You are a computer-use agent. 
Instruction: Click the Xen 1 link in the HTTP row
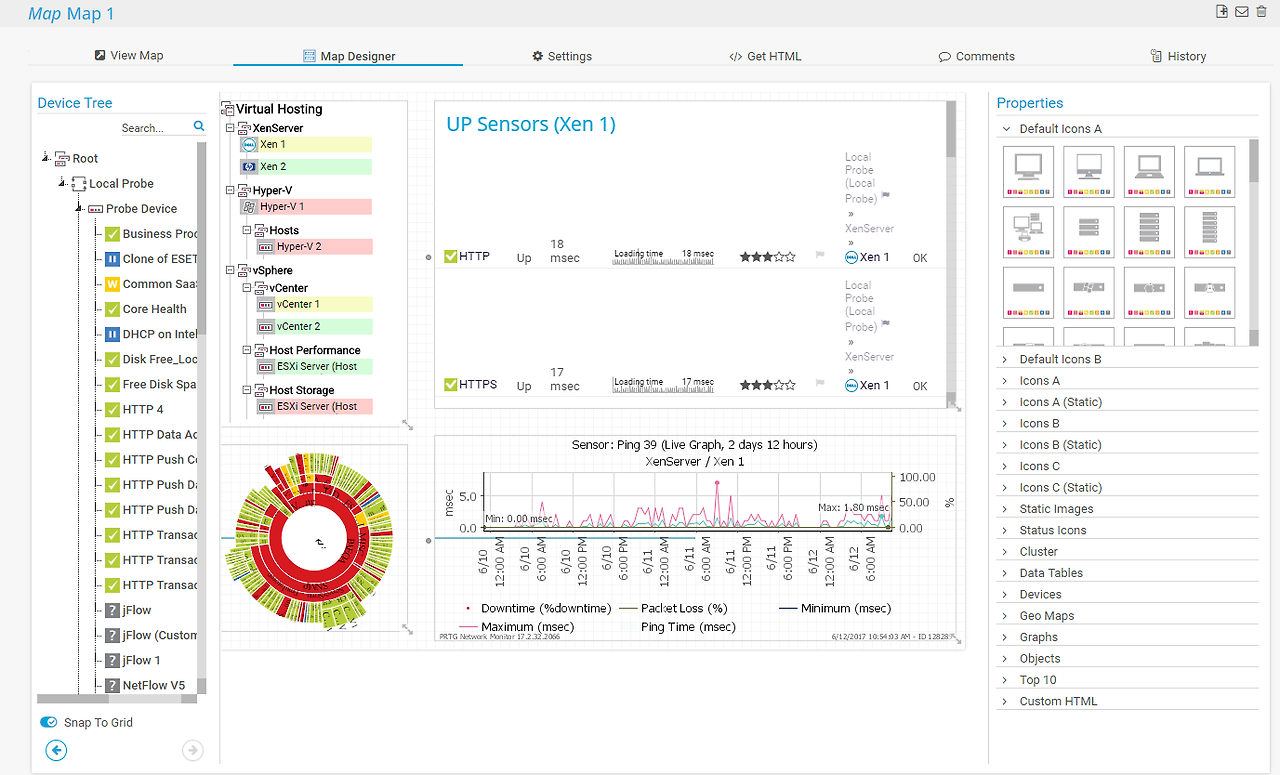point(875,257)
